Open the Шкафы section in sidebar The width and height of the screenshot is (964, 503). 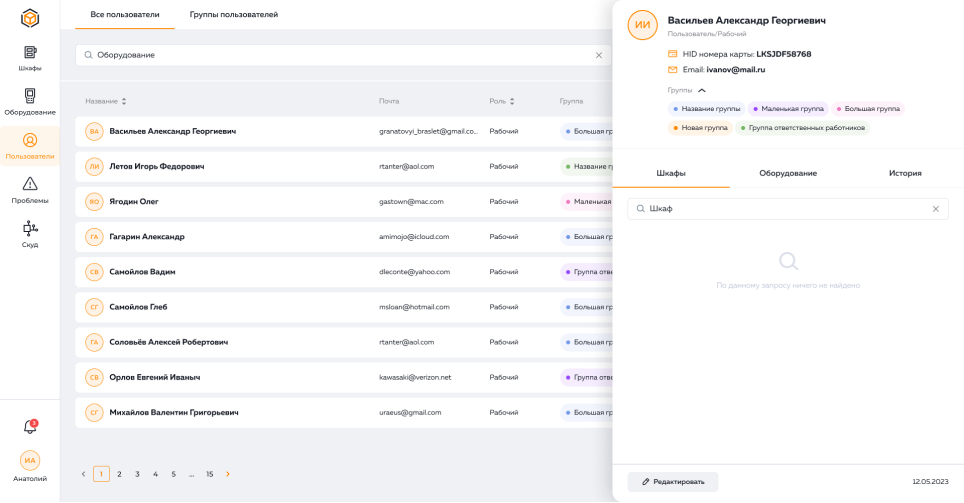29,57
